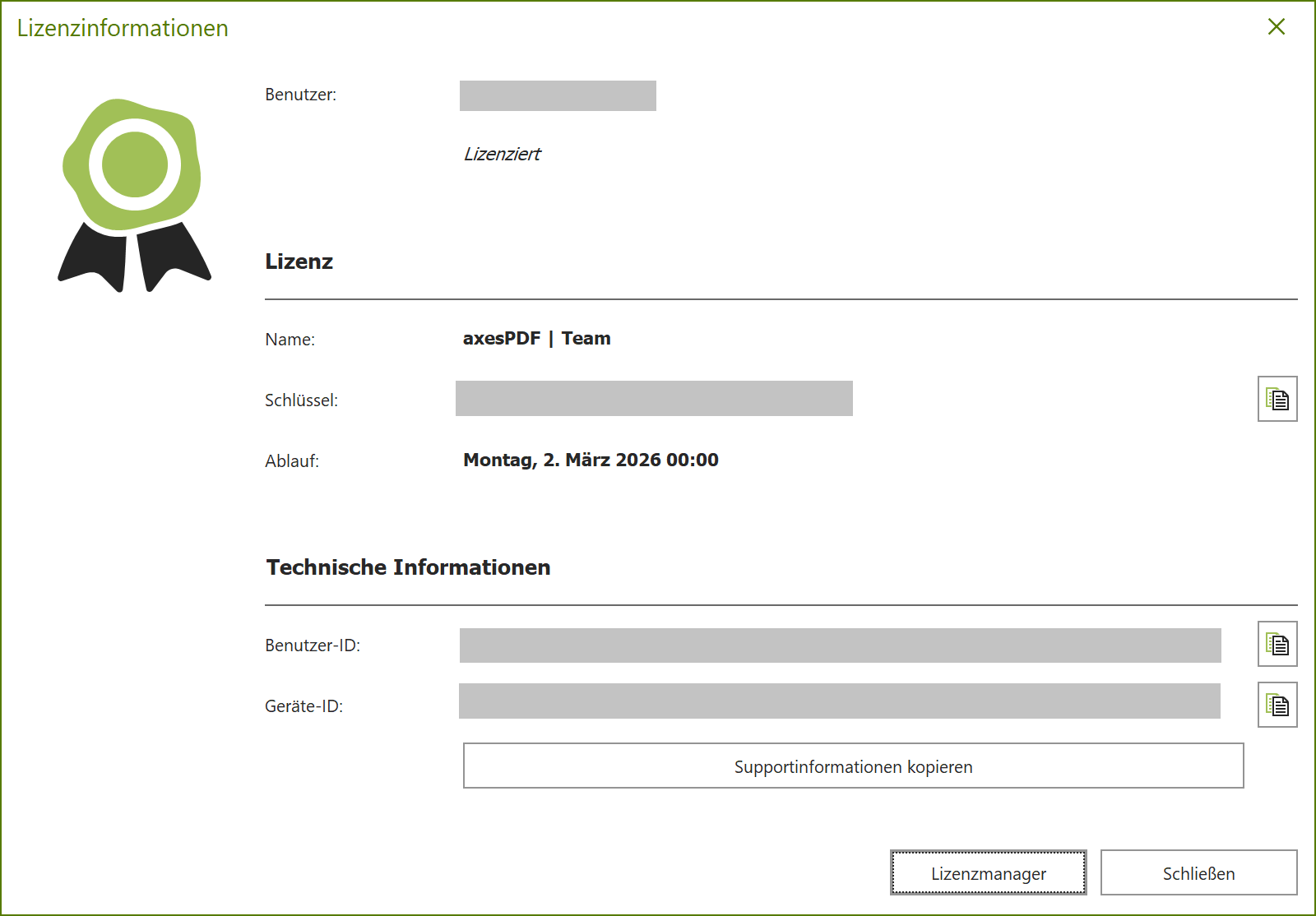This screenshot has height=916, width=1316.
Task: Close the Lizenzinformationen dialog with X
Action: 1277,26
